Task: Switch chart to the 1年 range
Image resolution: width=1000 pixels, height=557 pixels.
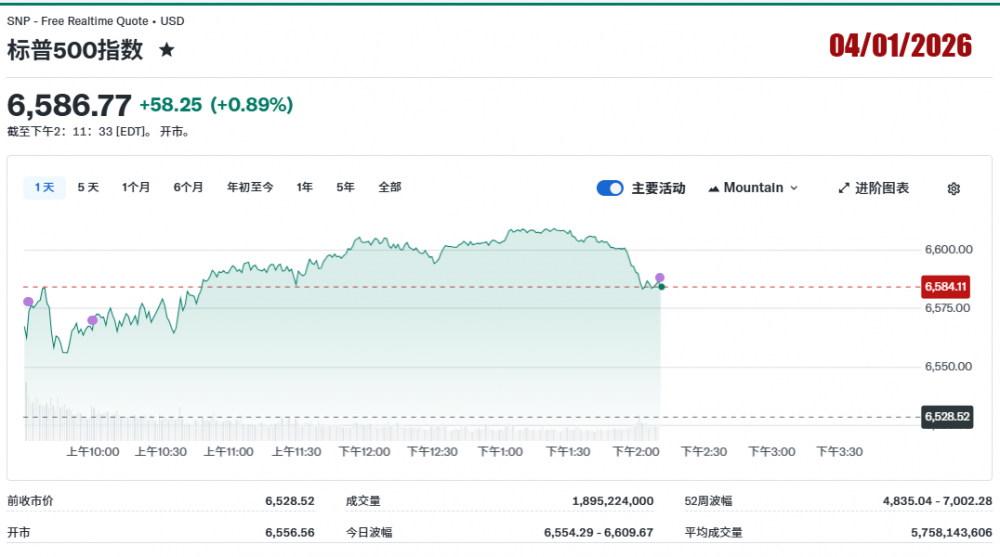Action: point(304,187)
